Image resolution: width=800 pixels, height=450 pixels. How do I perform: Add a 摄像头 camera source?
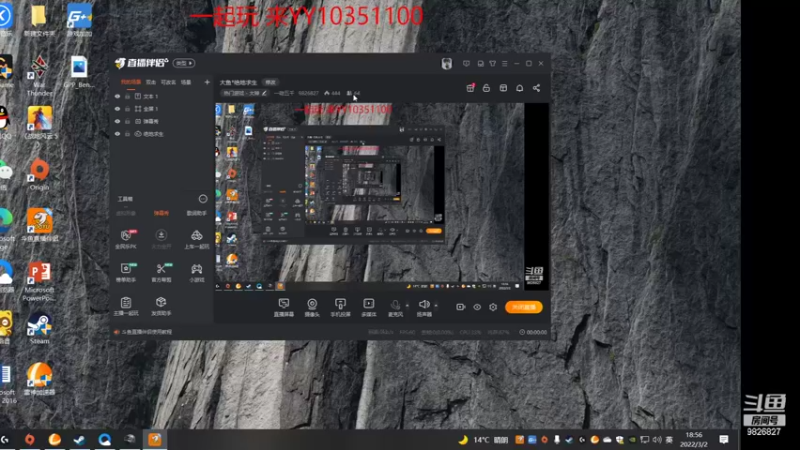[x=312, y=307]
